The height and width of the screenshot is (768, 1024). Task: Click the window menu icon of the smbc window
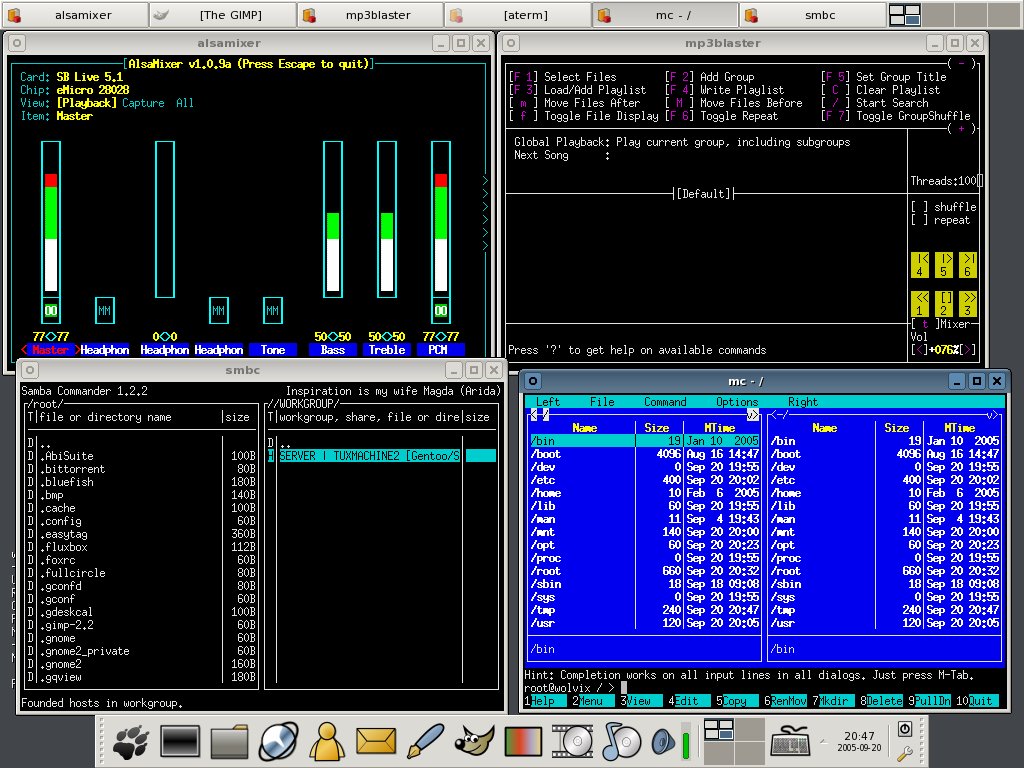29,370
